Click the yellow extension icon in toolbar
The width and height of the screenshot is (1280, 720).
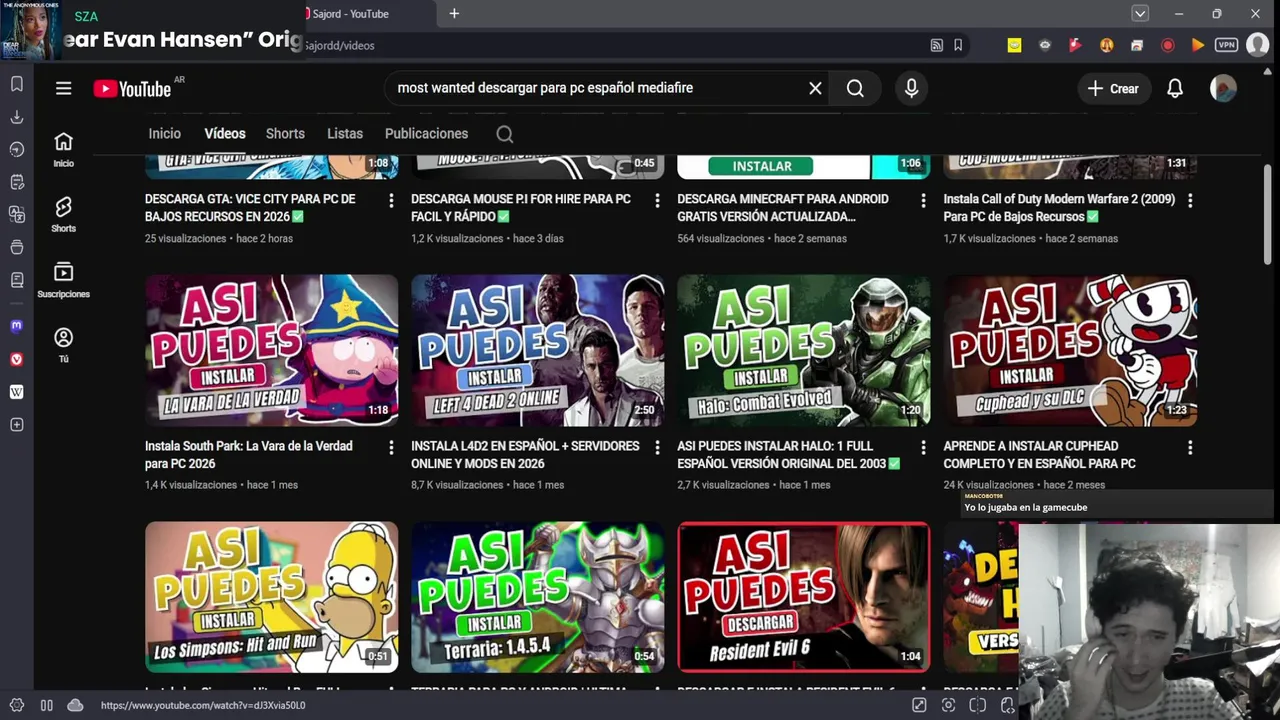coord(1014,45)
